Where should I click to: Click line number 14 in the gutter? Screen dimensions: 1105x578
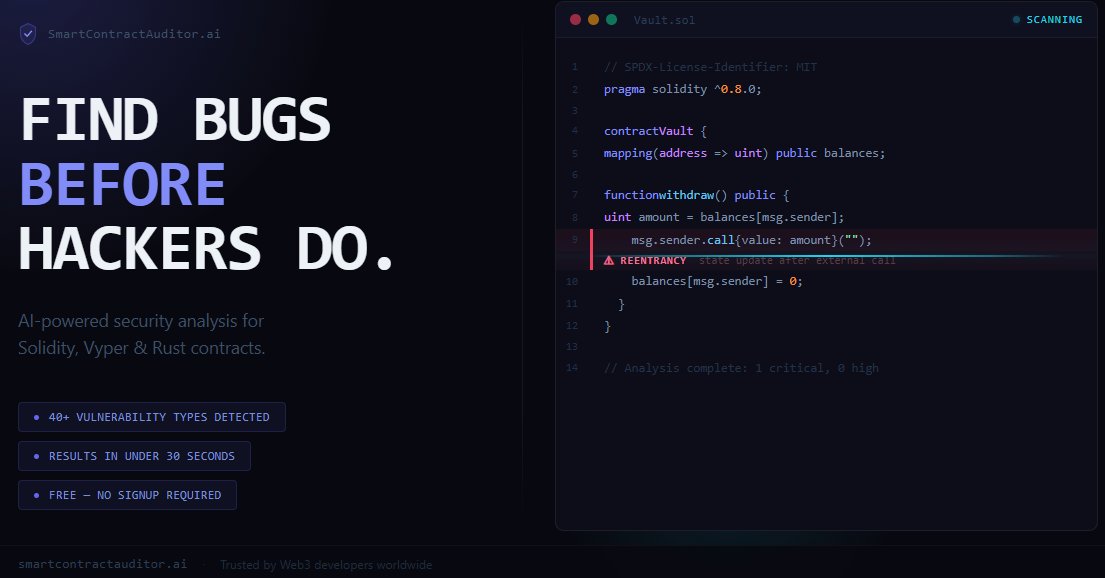pyautogui.click(x=572, y=367)
